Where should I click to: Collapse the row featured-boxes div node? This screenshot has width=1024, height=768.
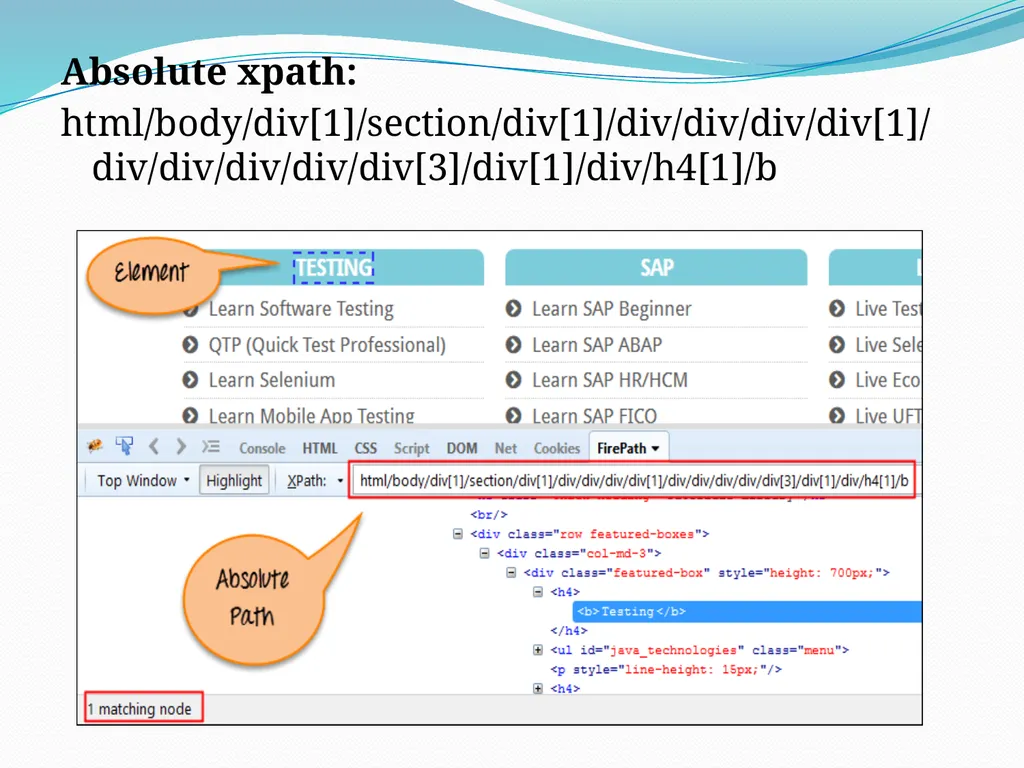click(458, 534)
